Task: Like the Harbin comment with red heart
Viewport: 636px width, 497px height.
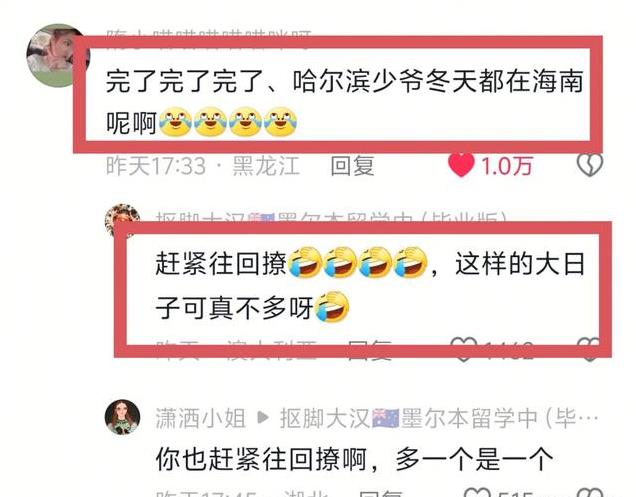Action: (x=461, y=165)
